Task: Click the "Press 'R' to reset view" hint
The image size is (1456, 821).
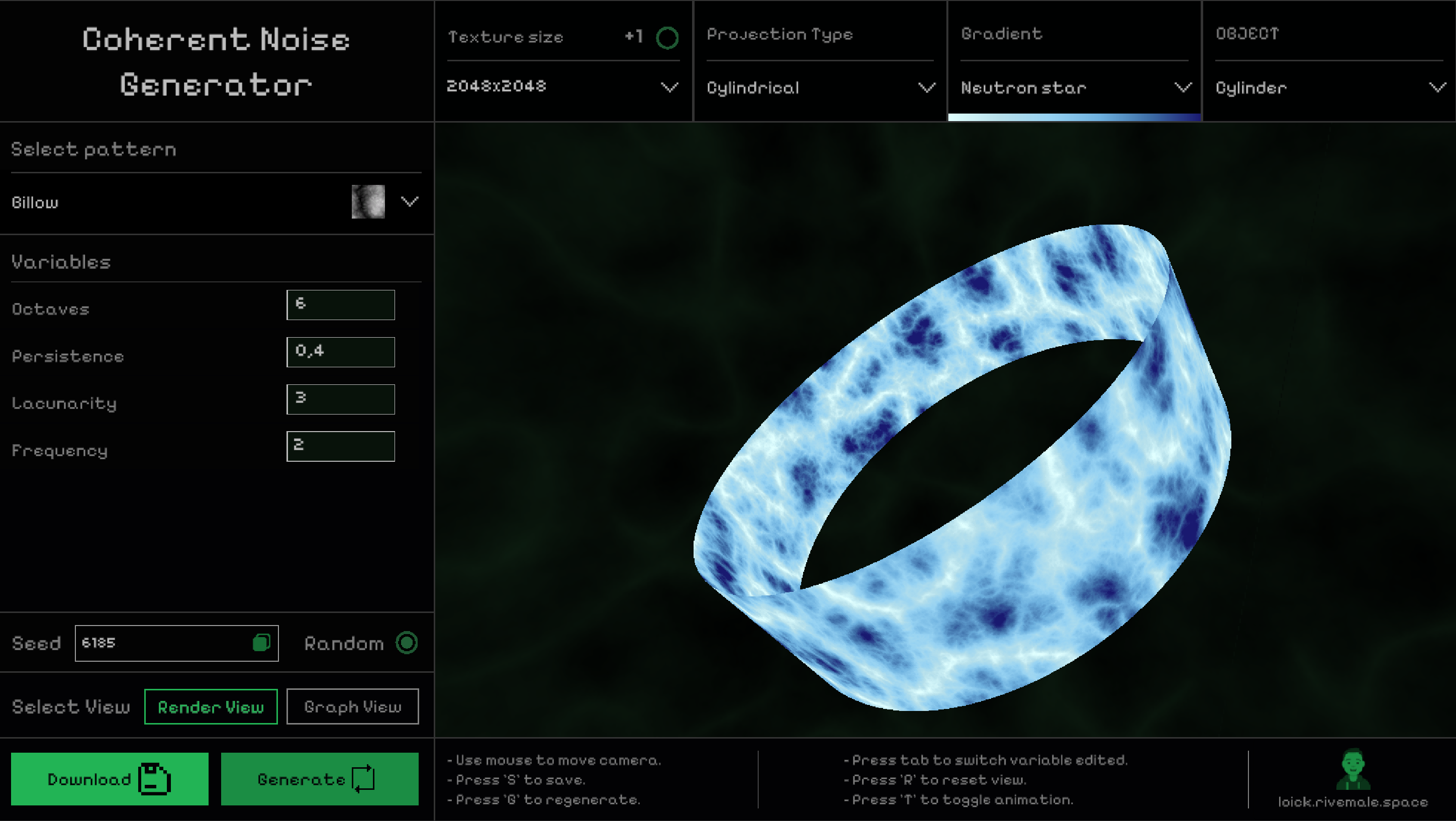Action: point(935,780)
